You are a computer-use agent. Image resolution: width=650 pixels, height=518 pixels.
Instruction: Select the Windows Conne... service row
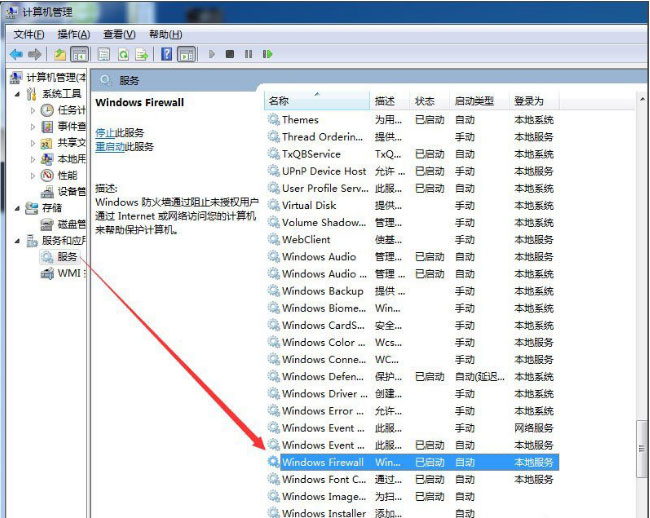click(x=412, y=359)
